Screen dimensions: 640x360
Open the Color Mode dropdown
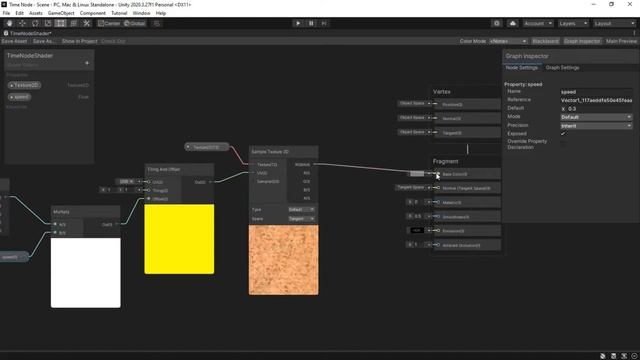(509, 41)
